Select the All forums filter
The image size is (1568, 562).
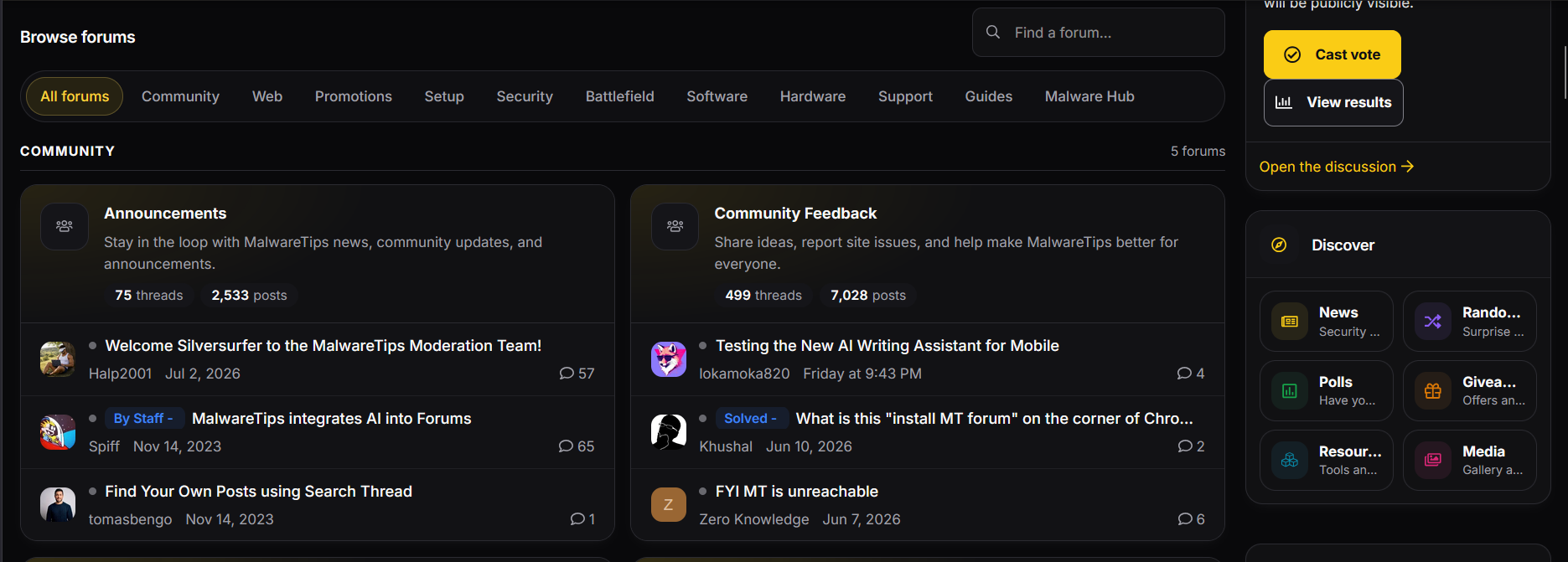click(75, 96)
